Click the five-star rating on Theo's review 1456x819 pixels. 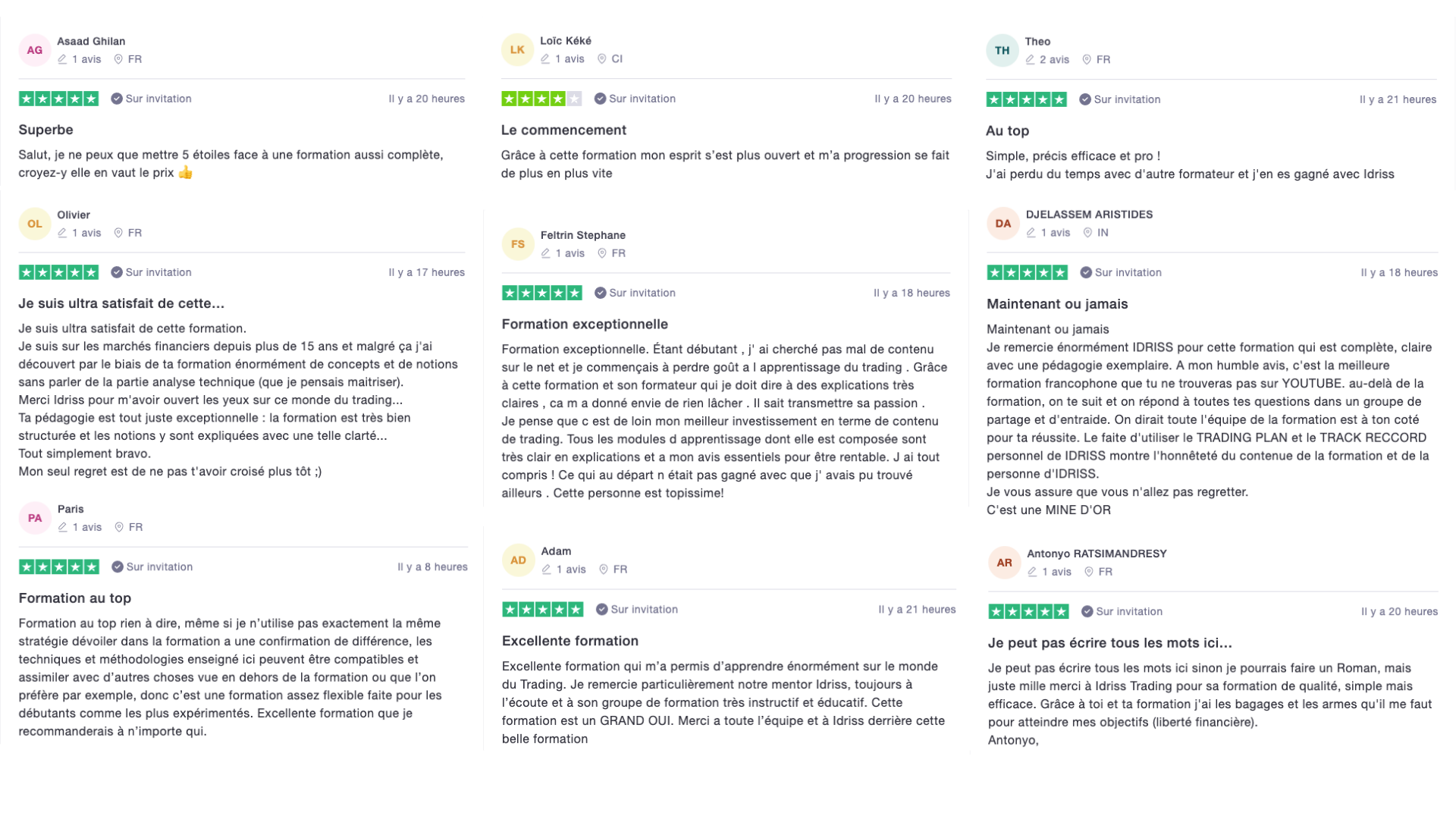click(1026, 99)
